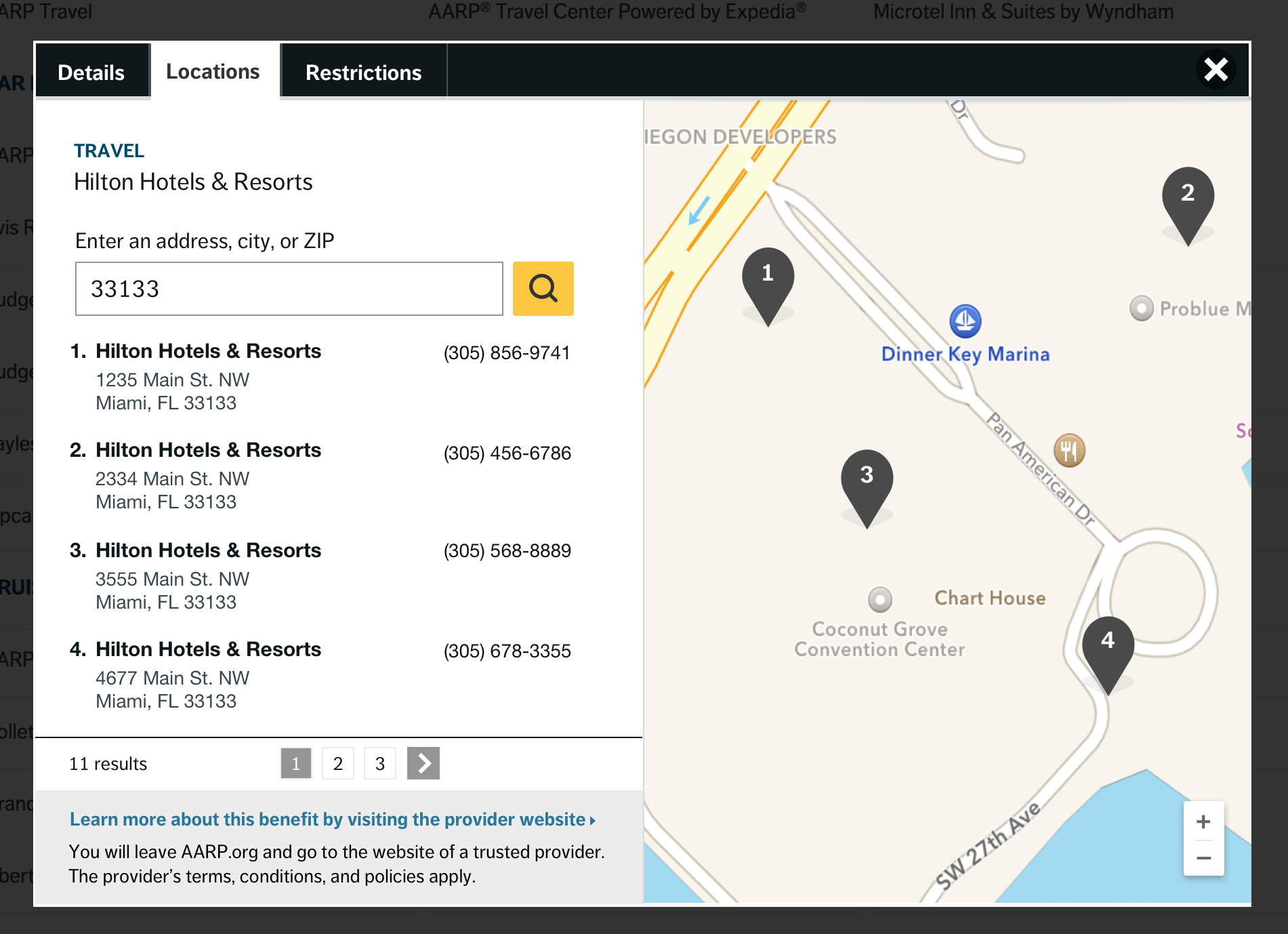Click the yellow search magnifying glass icon
The width and height of the screenshot is (1288, 934).
tap(543, 289)
